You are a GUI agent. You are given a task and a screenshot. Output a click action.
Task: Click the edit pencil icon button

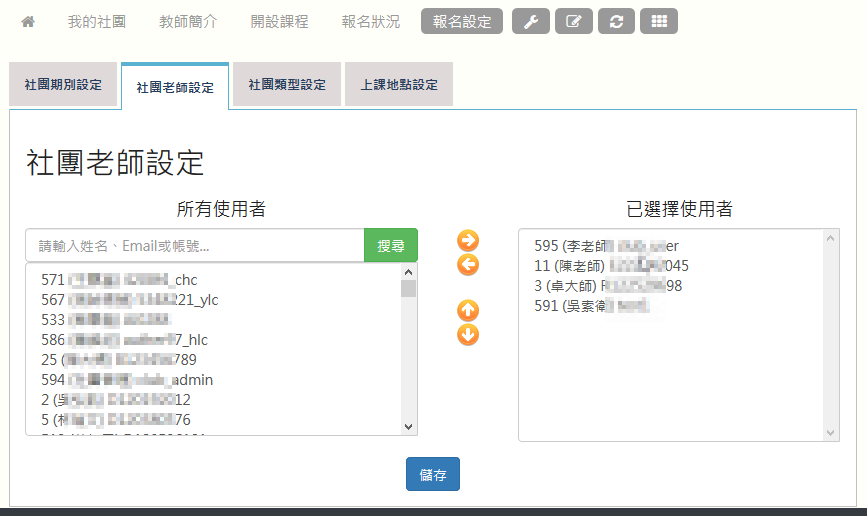[573, 21]
